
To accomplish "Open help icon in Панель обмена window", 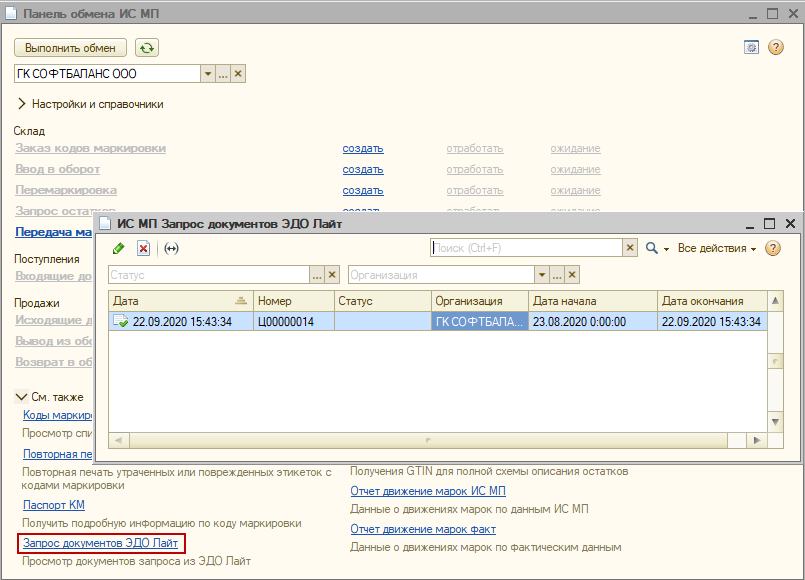I will (775, 47).
